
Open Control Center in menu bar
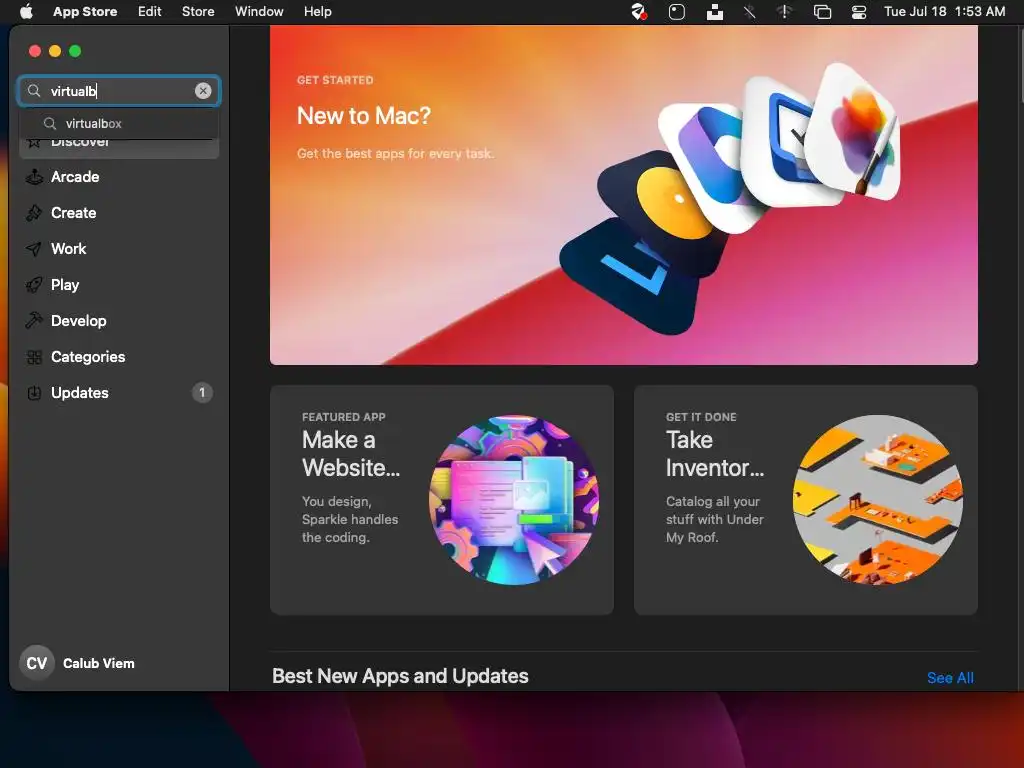pyautogui.click(x=859, y=11)
